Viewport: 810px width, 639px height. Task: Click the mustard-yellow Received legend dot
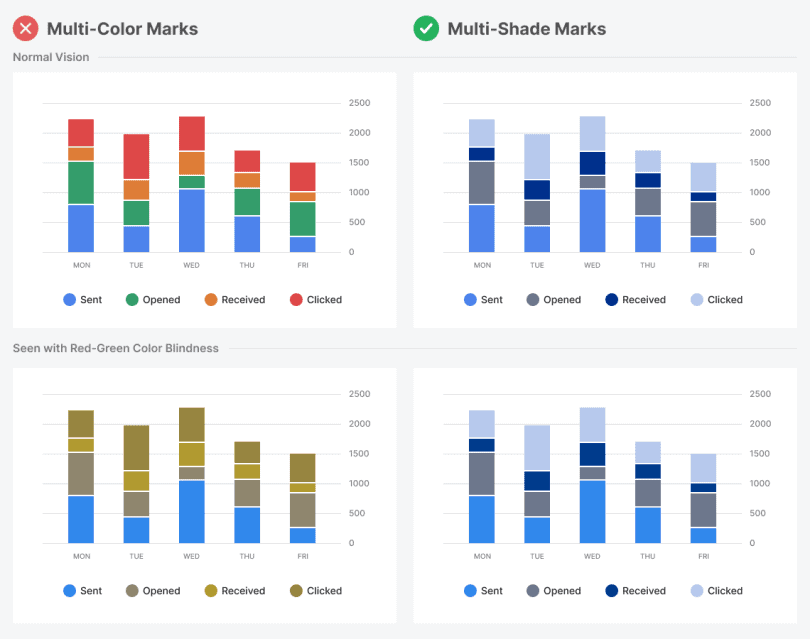point(211,590)
